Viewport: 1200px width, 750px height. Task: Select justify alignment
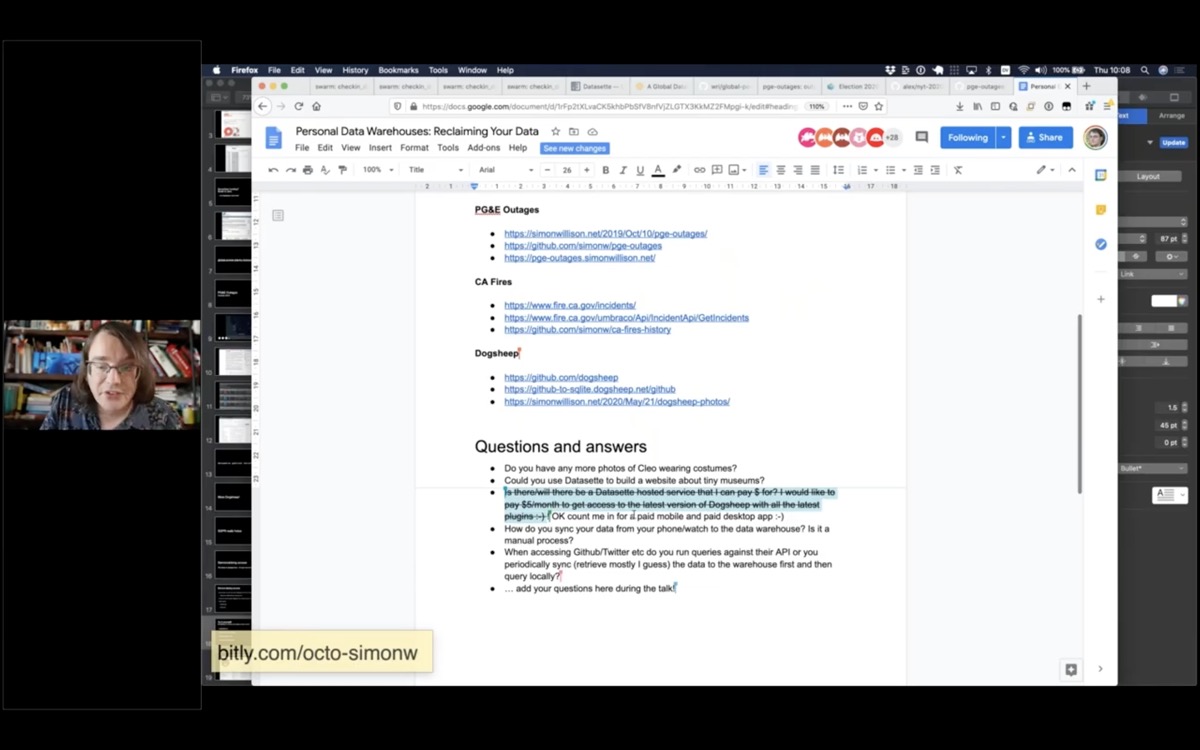(815, 170)
